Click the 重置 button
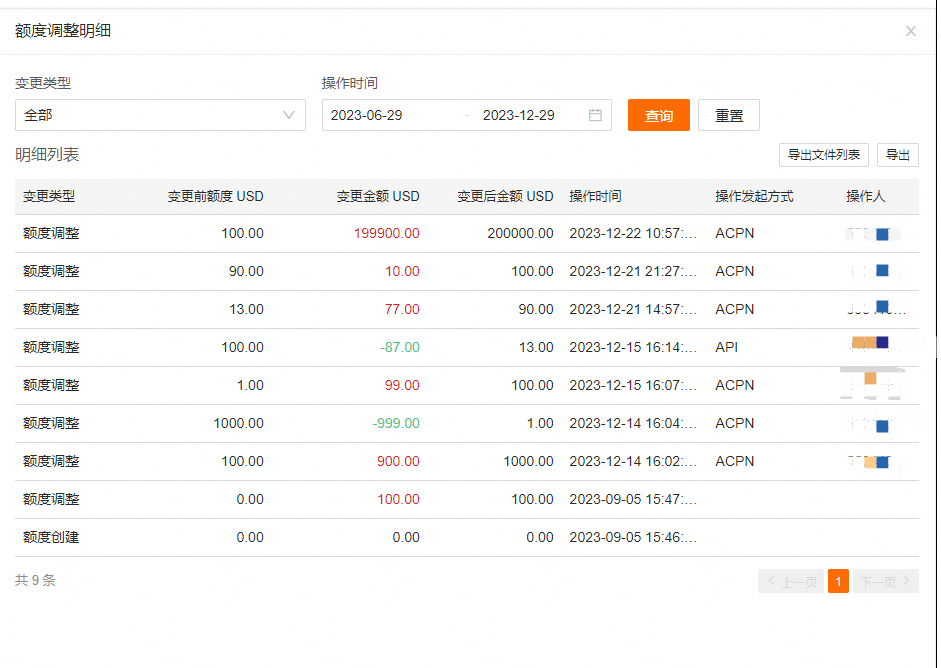The width and height of the screenshot is (941, 668). click(729, 115)
